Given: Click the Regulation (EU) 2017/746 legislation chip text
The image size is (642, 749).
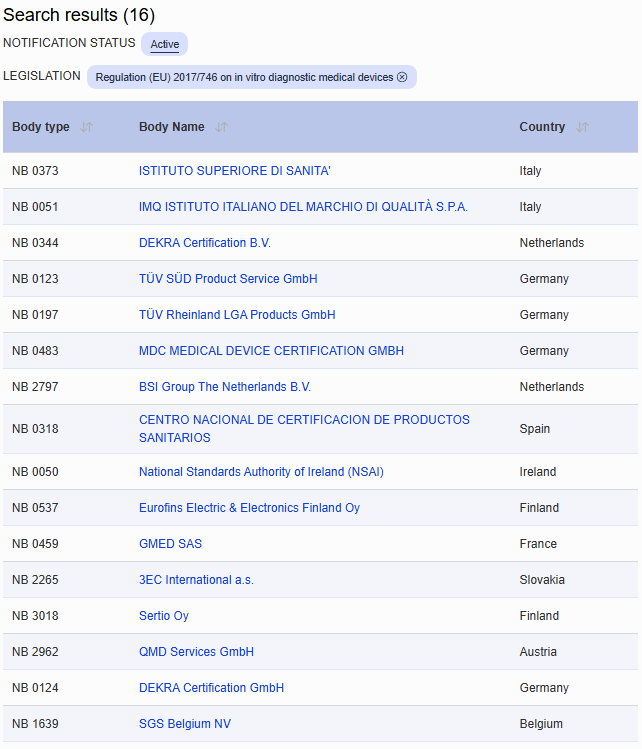Looking at the screenshot, I should [x=244, y=77].
